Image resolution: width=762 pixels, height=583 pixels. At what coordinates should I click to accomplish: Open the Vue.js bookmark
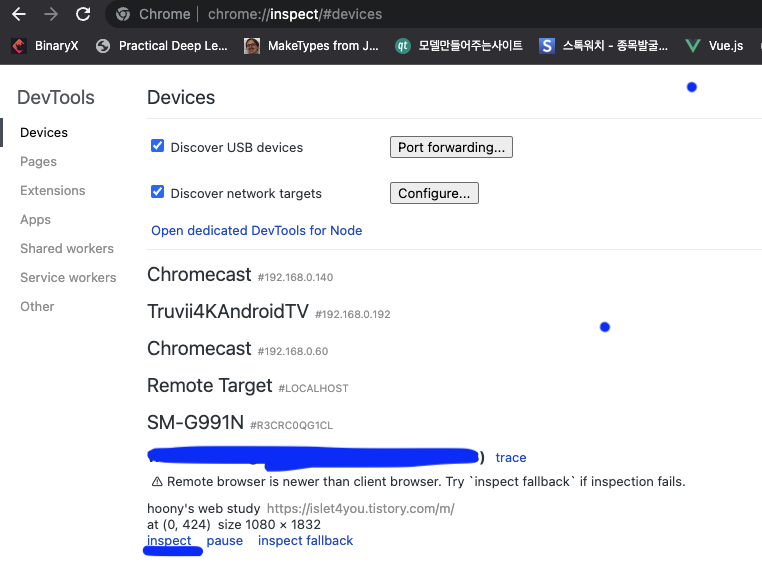tap(714, 46)
